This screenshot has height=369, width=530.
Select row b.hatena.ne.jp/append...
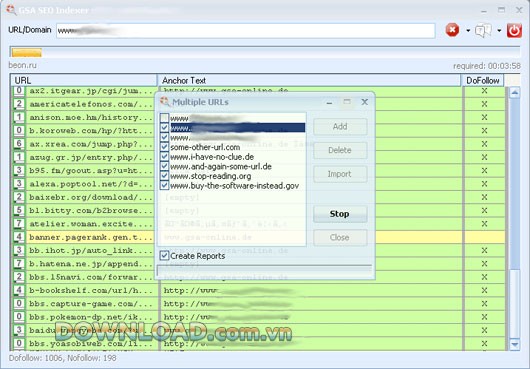pos(258,264)
